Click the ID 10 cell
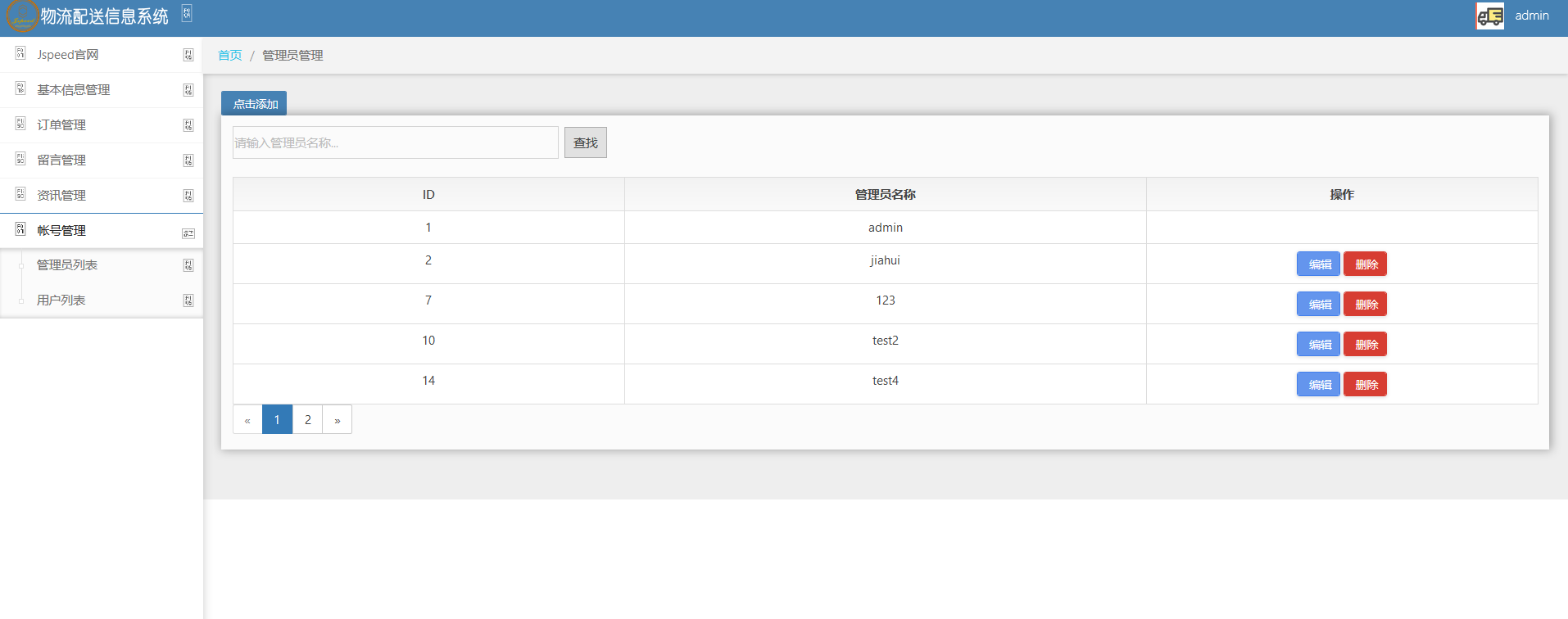Image resolution: width=1568 pixels, height=619 pixels. 428,344
